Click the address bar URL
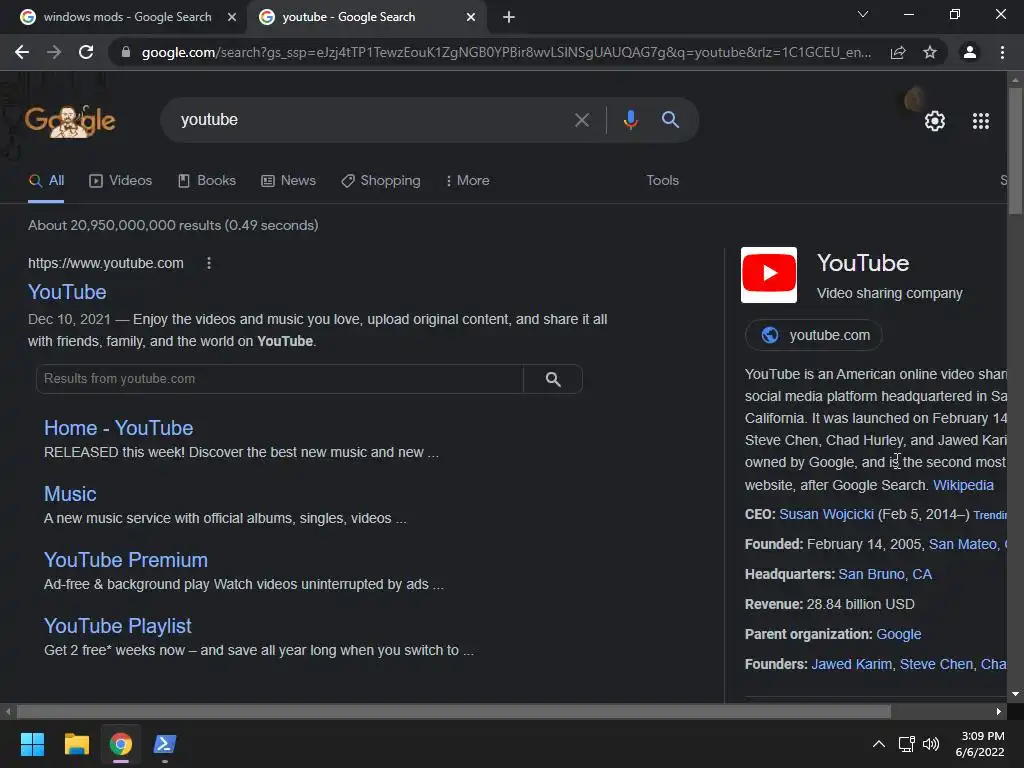 [506, 52]
